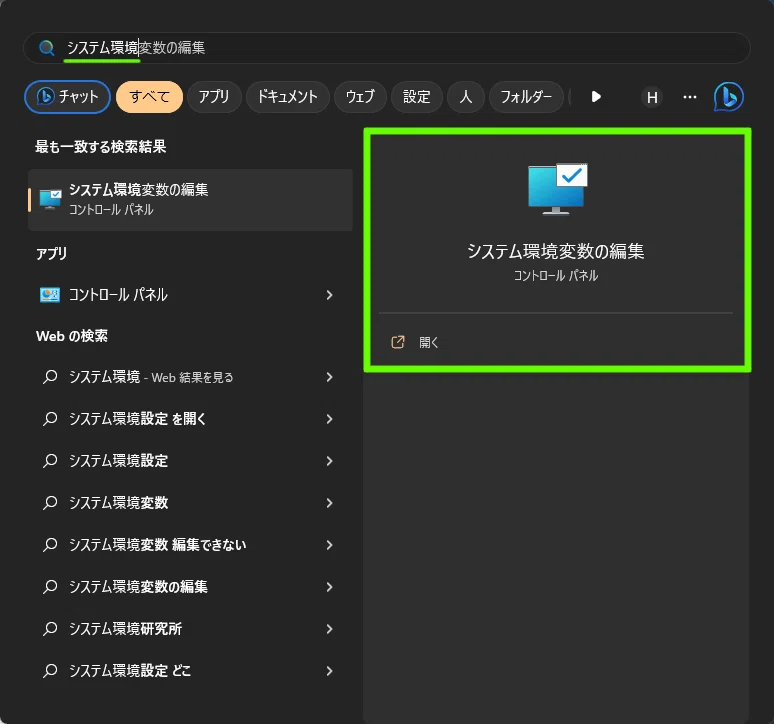Show more filters with the right arrow

pyautogui.click(x=596, y=97)
